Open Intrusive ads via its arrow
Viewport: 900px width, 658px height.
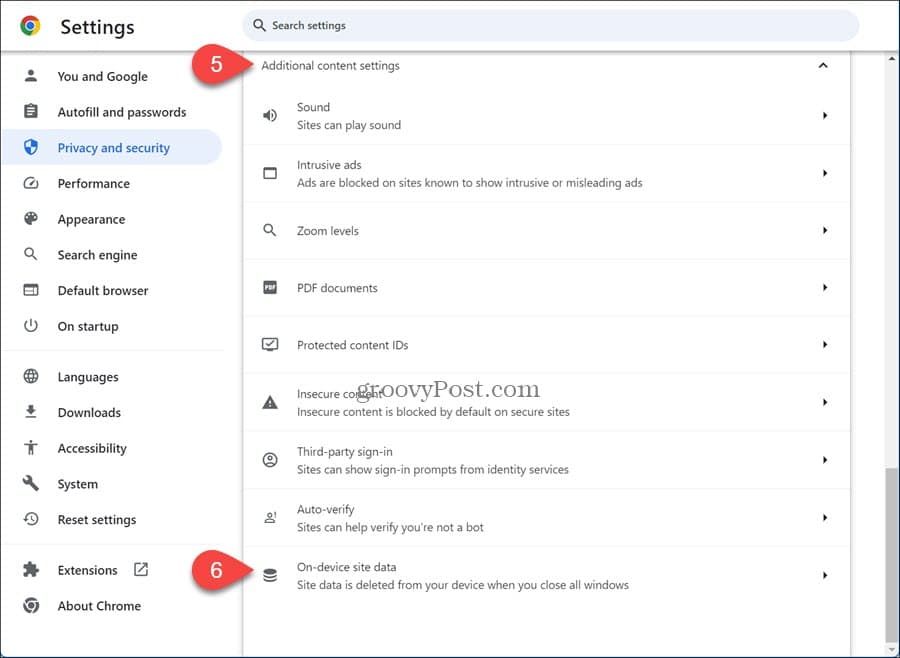tap(825, 173)
